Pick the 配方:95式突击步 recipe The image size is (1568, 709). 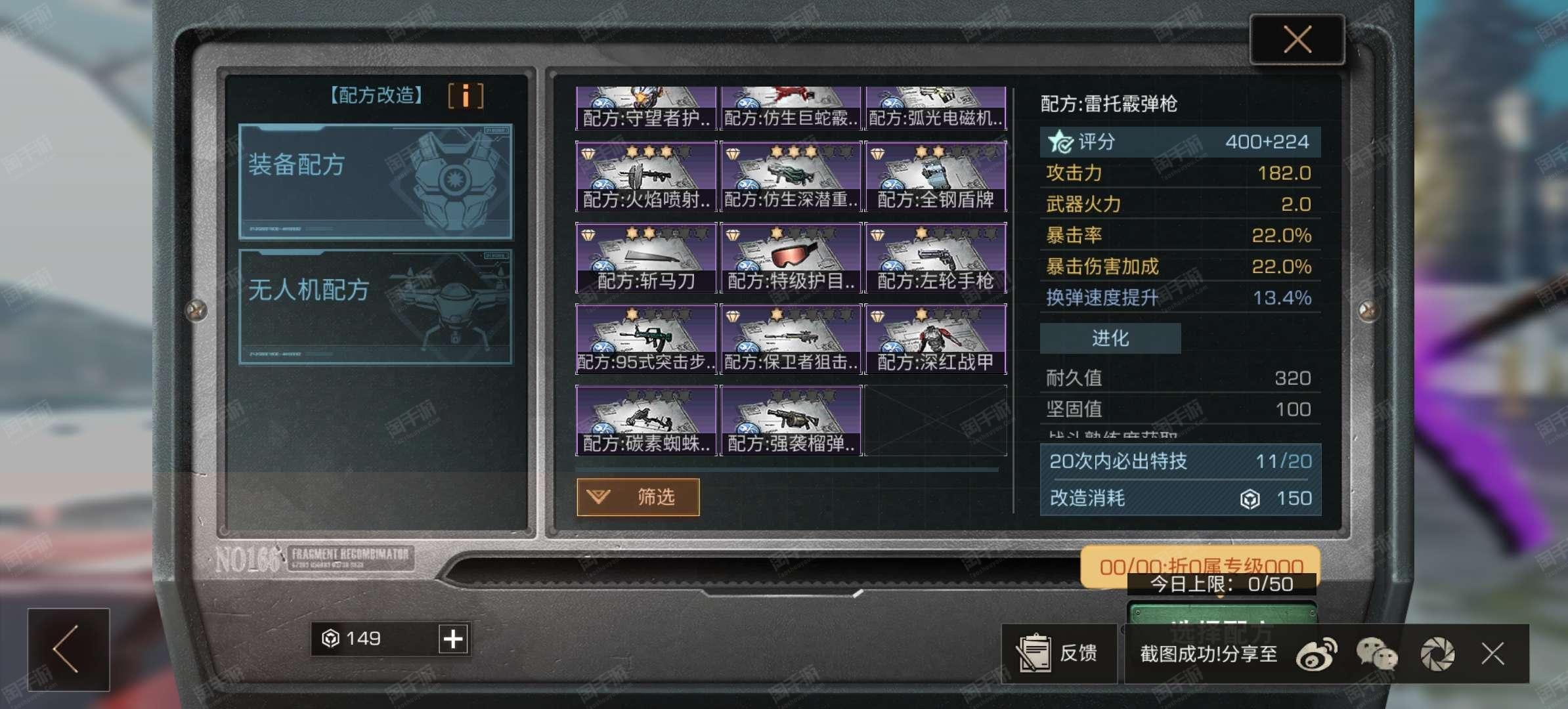[x=646, y=339]
